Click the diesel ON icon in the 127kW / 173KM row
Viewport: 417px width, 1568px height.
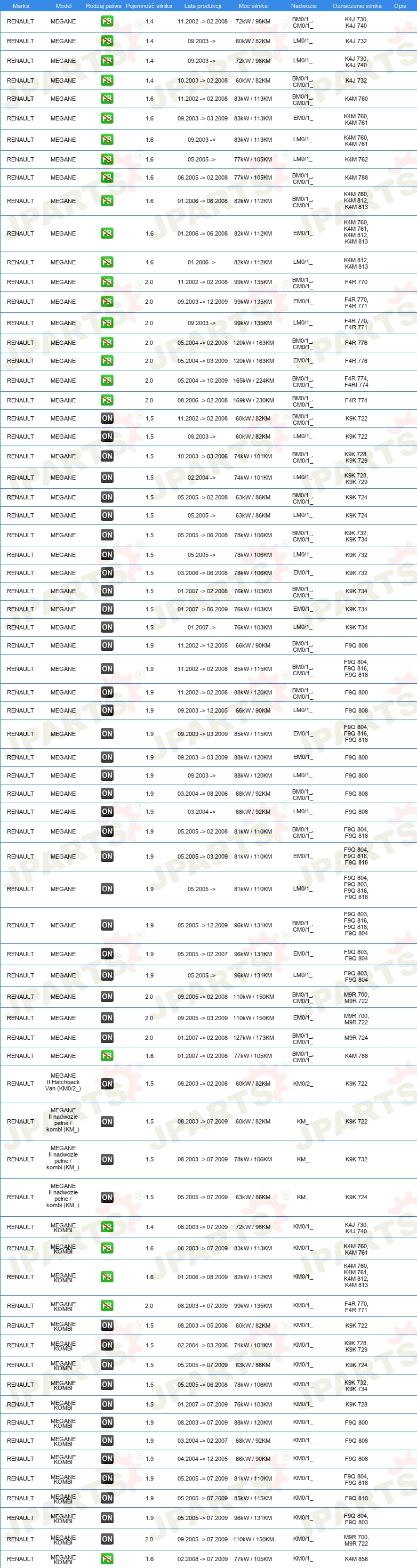pyautogui.click(x=107, y=1038)
